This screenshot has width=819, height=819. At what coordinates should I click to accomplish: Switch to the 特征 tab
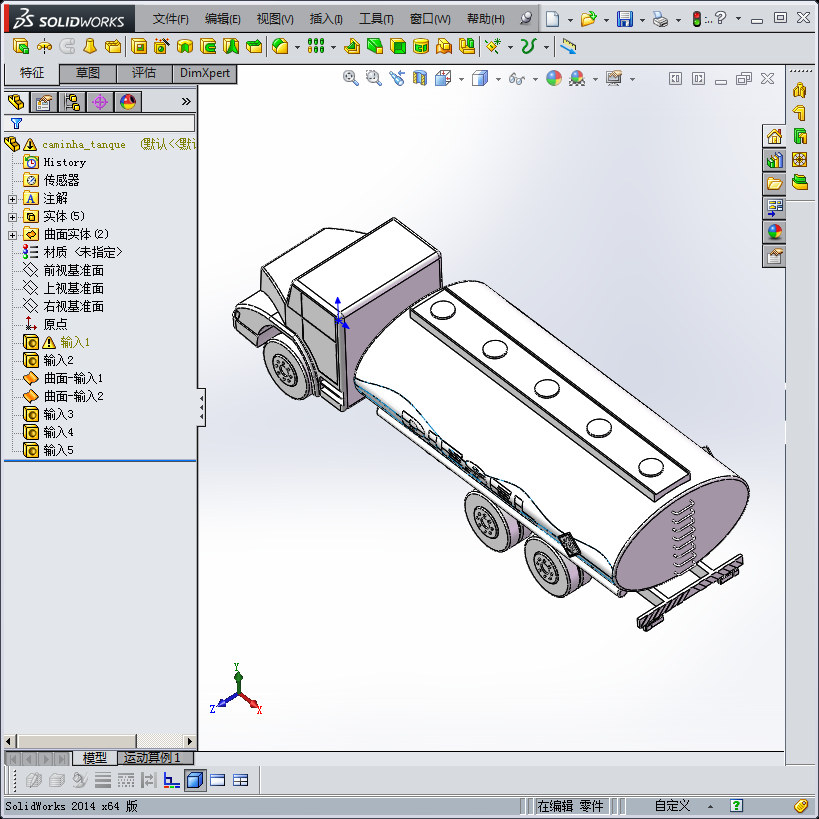[x=32, y=73]
